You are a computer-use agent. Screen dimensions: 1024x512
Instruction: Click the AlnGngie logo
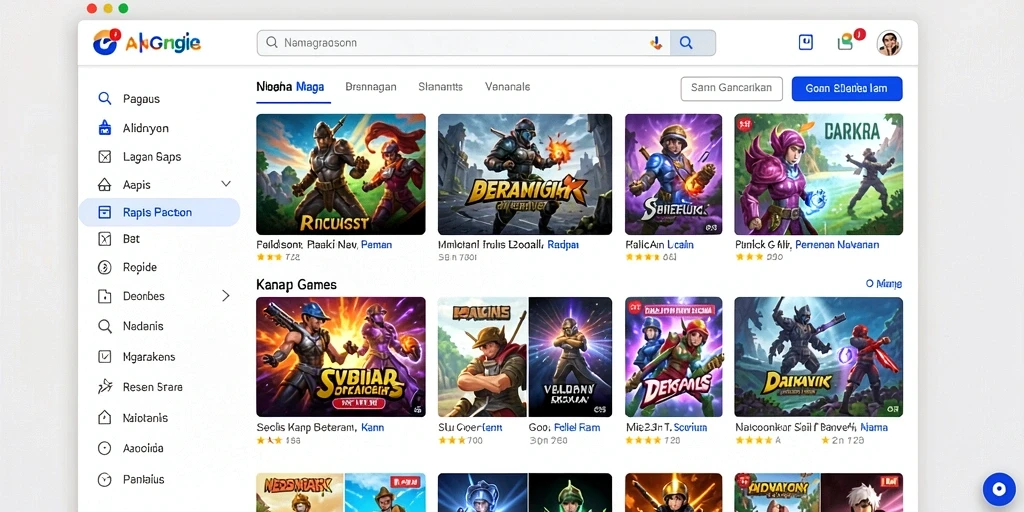(147, 43)
